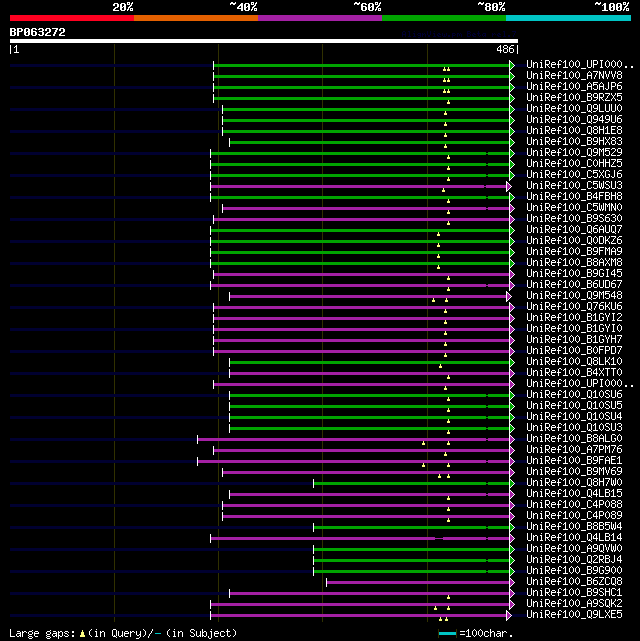The width and height of the screenshot is (640, 641).
Task: Select the UniRef100_C5XGJ6 label
Action: pos(574,175)
